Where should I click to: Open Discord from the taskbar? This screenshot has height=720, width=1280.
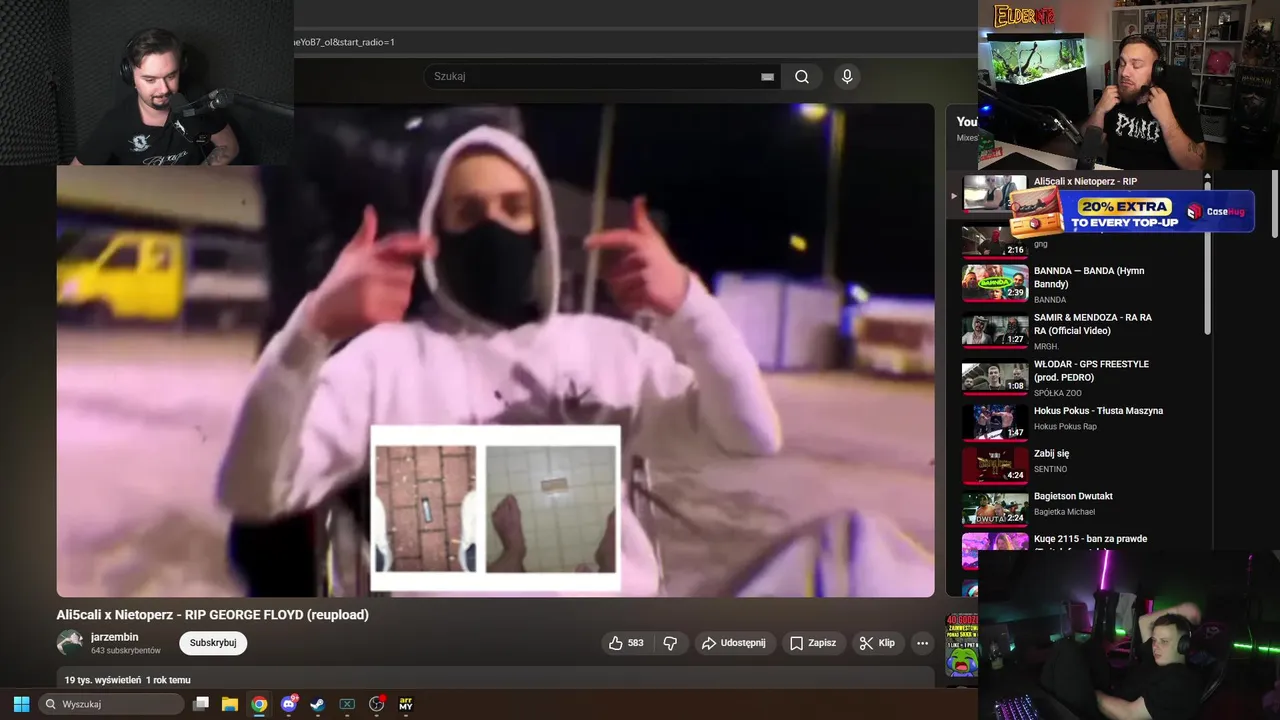[x=289, y=704]
